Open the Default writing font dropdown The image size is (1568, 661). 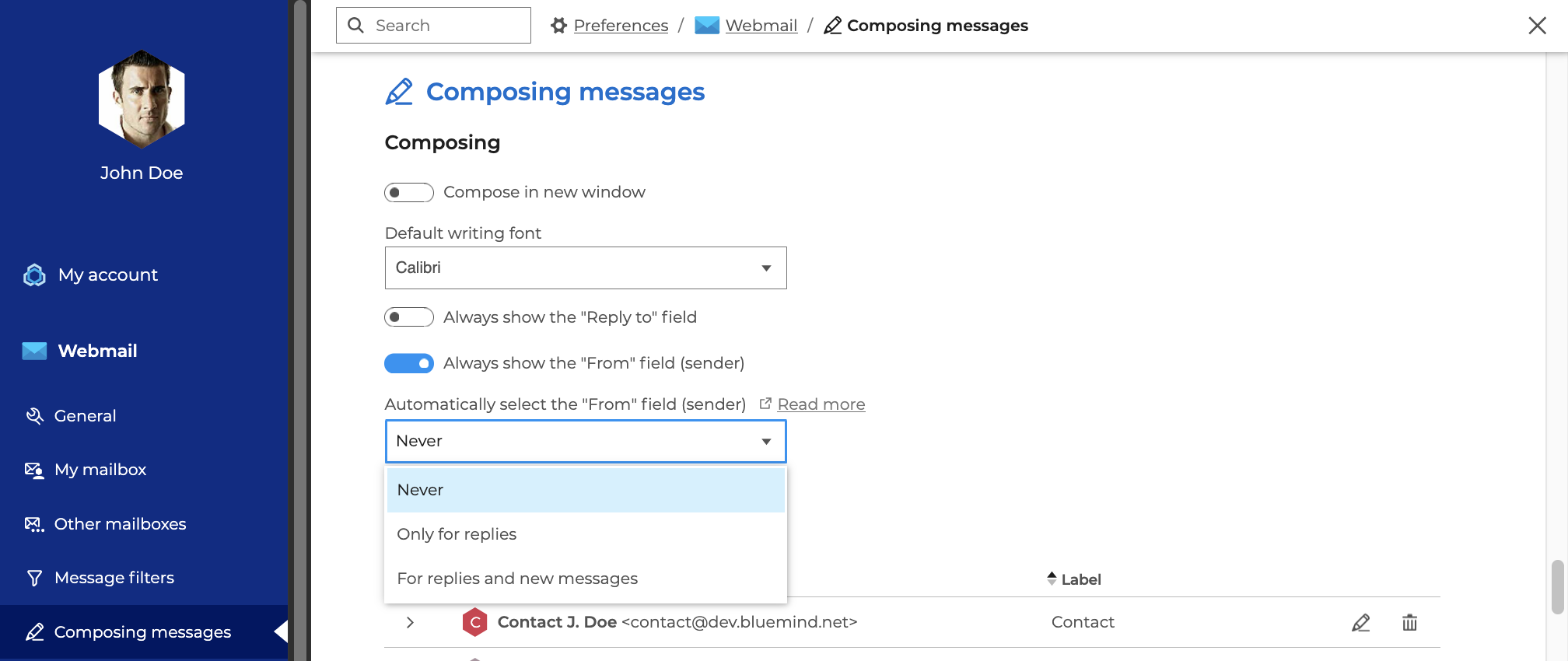tap(586, 268)
